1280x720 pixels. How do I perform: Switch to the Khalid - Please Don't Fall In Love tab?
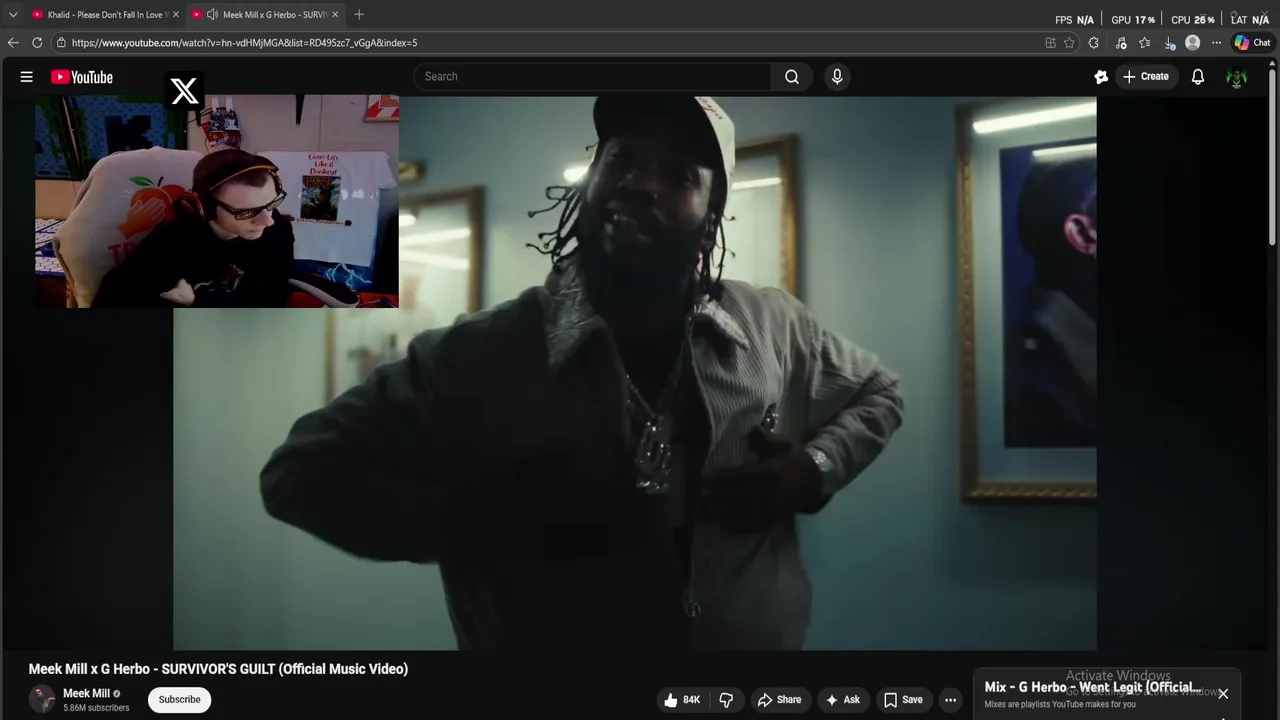(x=105, y=15)
